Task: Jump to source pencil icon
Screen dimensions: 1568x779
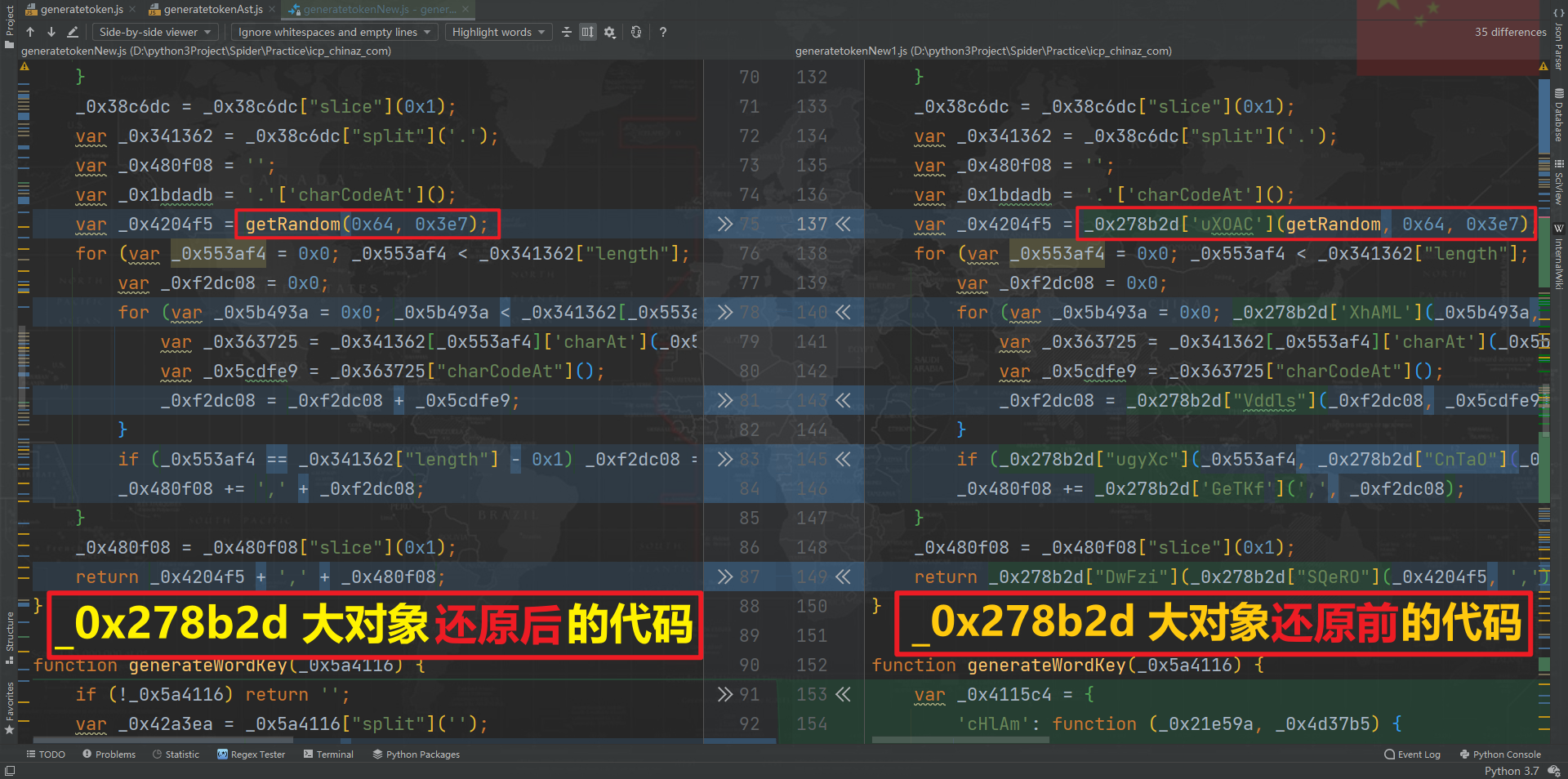Action: (x=73, y=32)
